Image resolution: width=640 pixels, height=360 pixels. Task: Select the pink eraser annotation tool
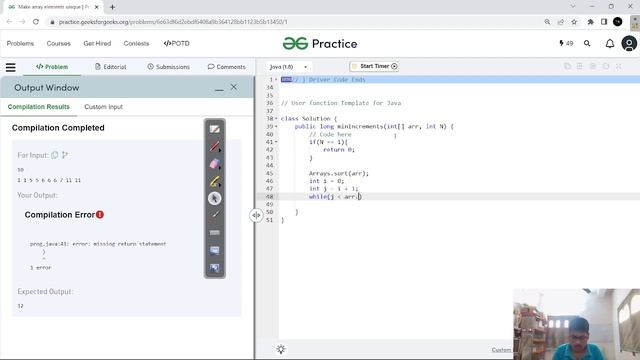point(215,164)
